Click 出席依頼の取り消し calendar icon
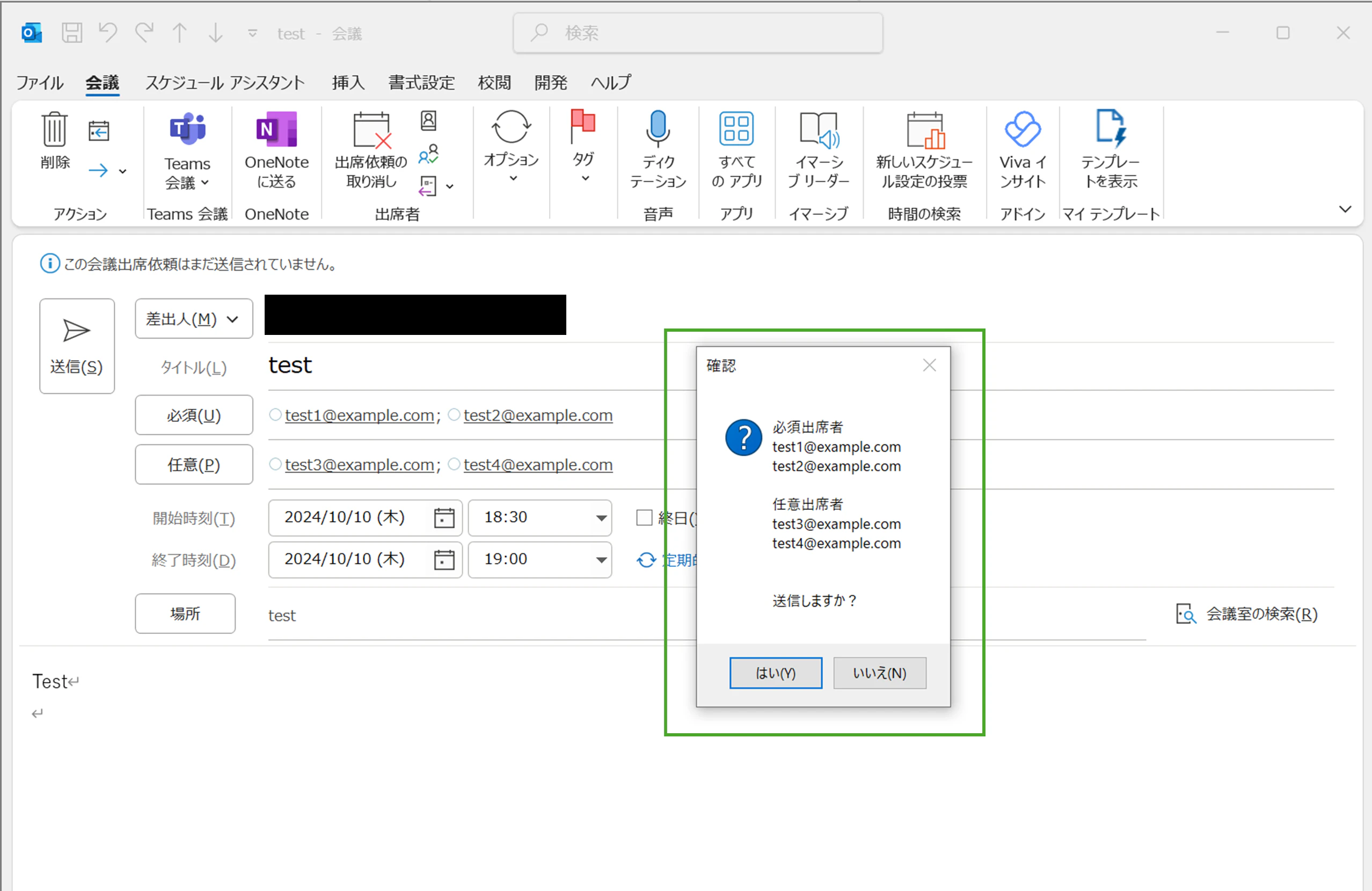This screenshot has height=891, width=1372. click(372, 130)
